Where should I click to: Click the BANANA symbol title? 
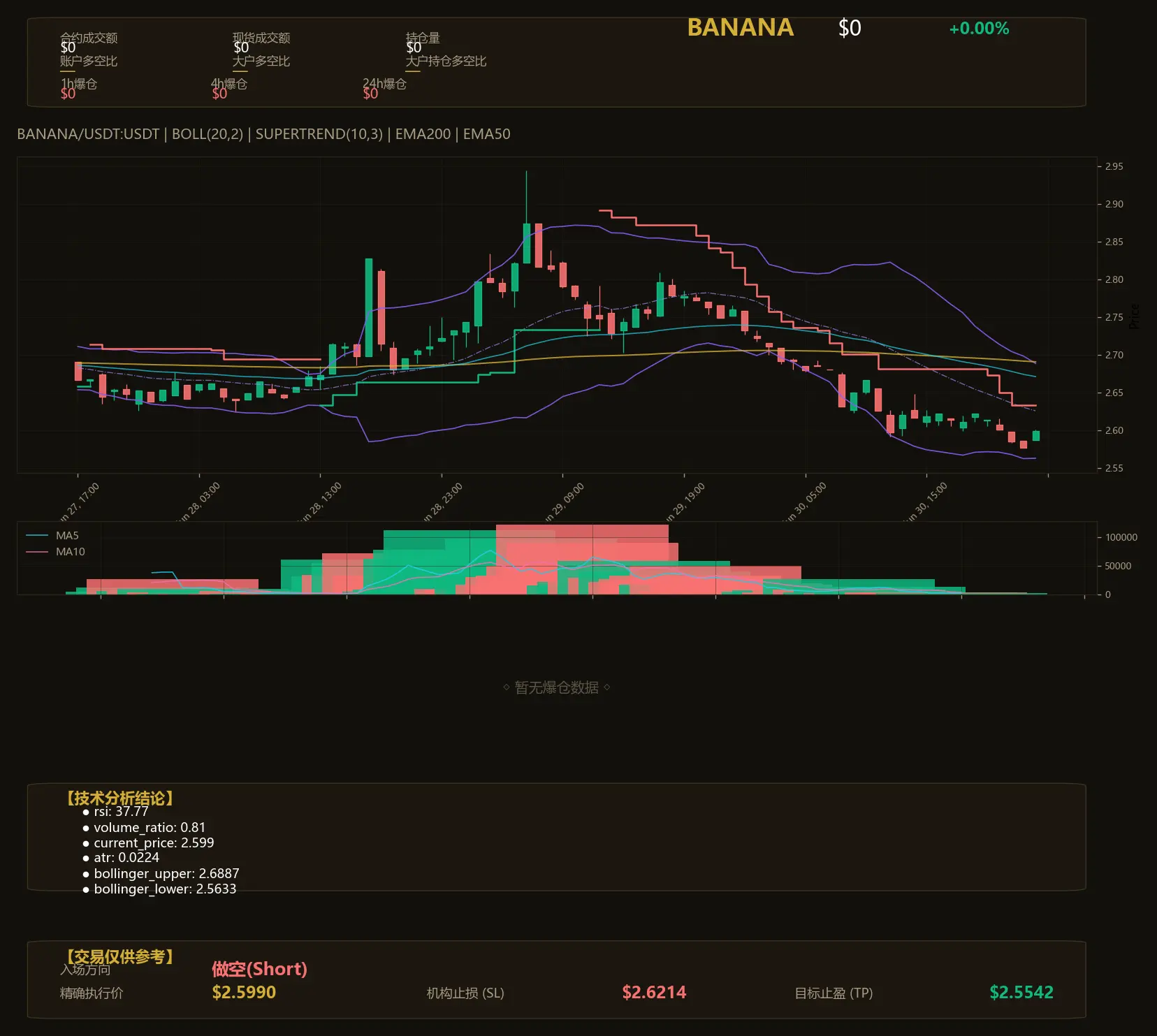pyautogui.click(x=740, y=28)
